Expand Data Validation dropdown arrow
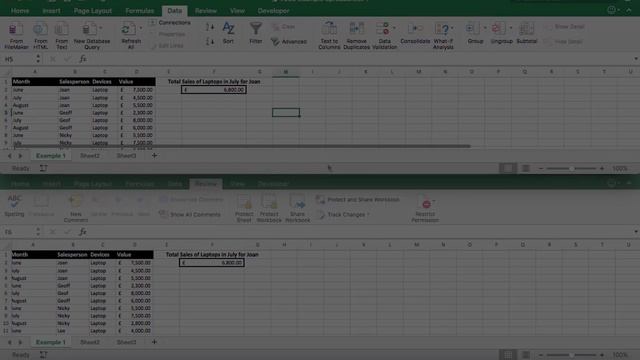The image size is (640, 360). click(394, 28)
